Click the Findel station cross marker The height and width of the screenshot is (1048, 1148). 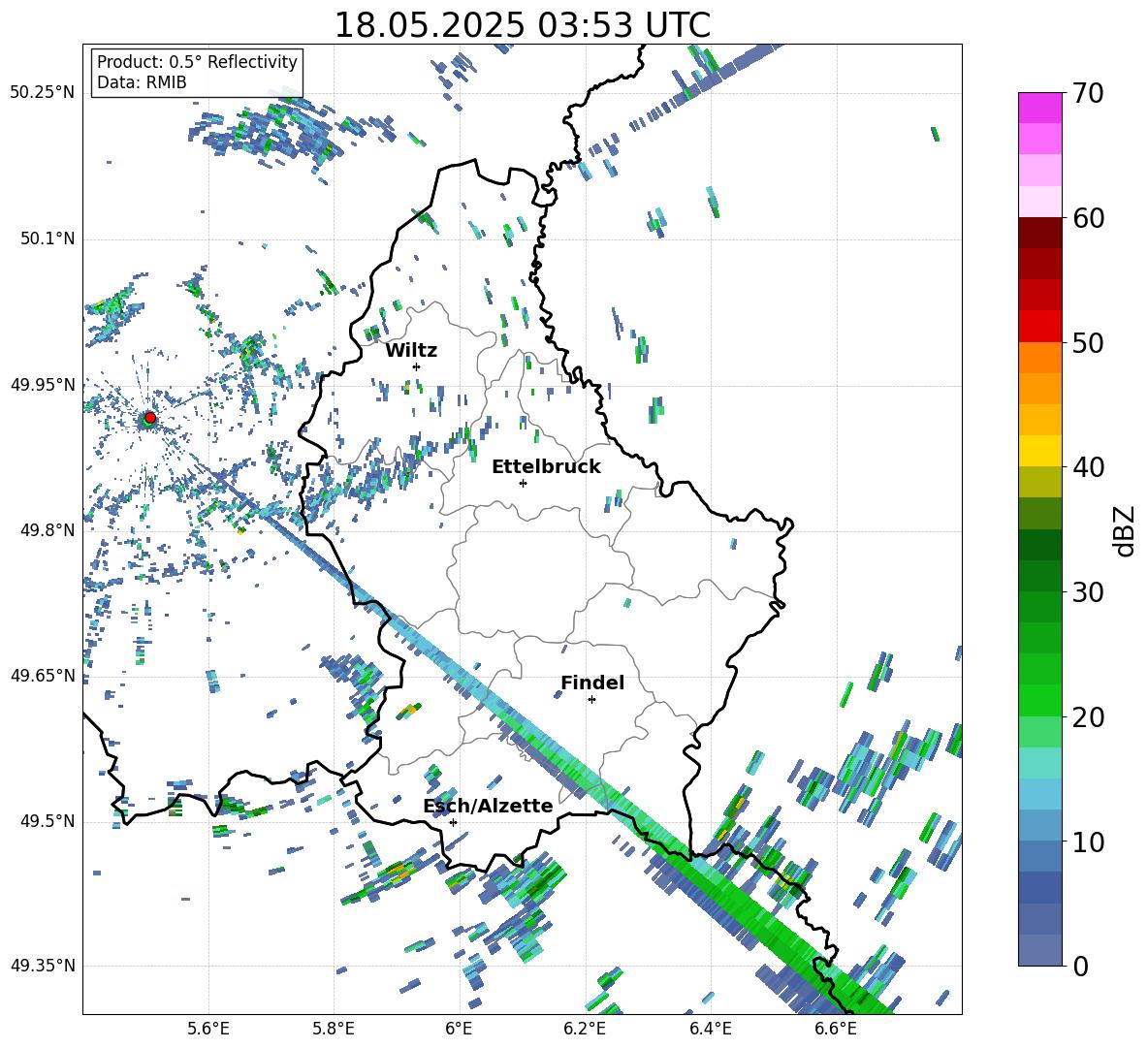coord(591,700)
